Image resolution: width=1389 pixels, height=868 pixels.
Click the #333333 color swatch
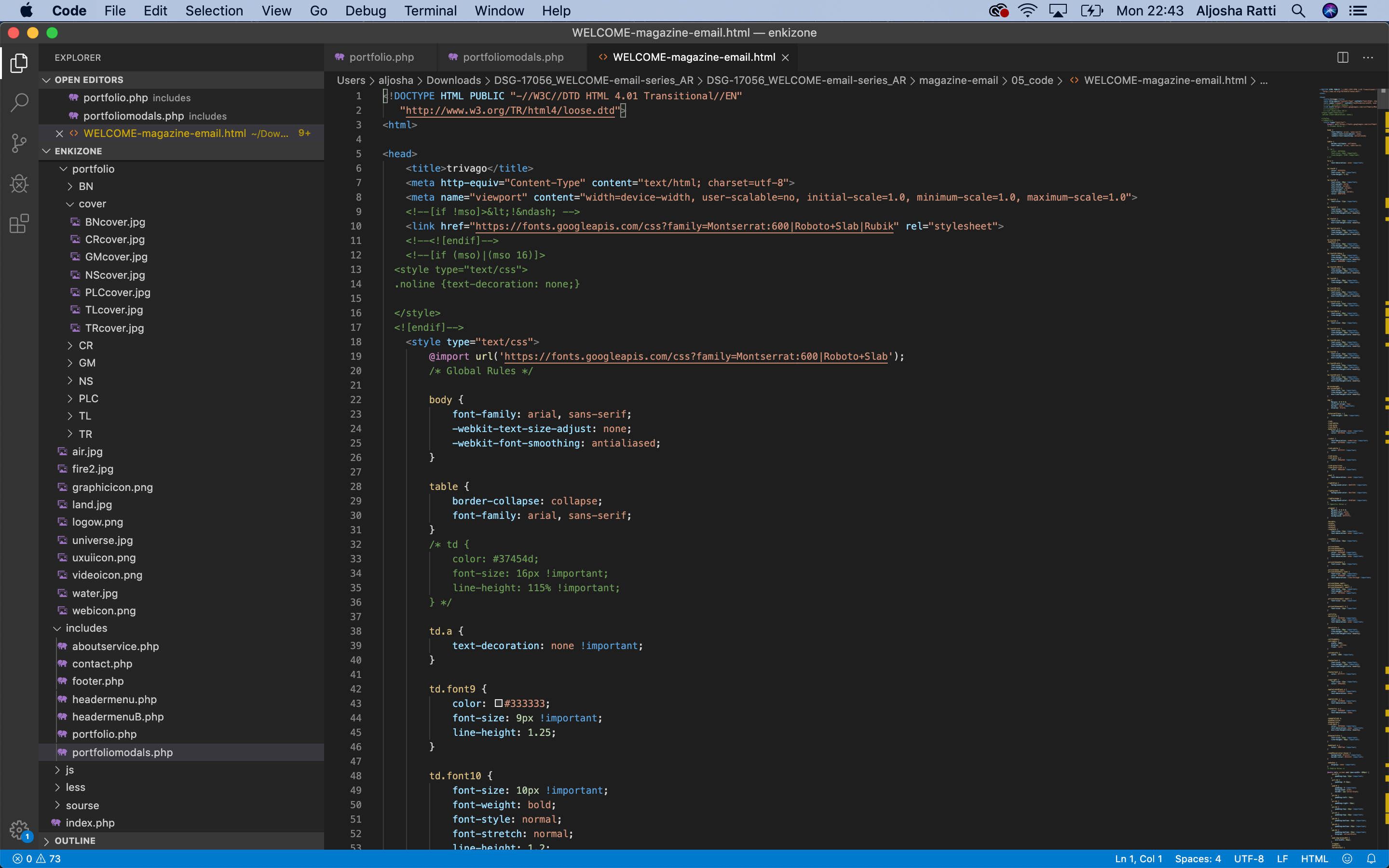pyautogui.click(x=498, y=703)
